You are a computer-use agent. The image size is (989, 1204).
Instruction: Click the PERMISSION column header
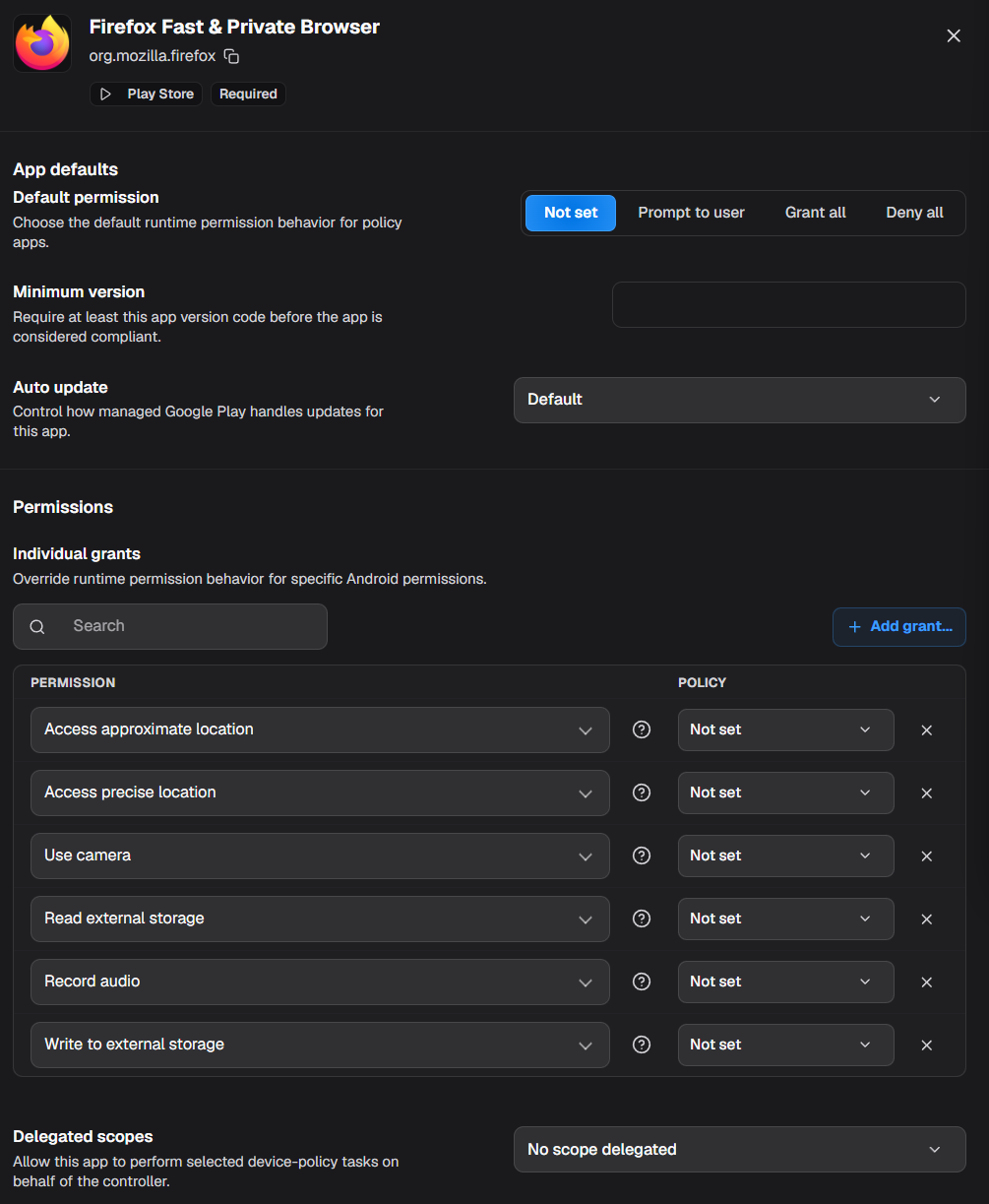(x=73, y=682)
